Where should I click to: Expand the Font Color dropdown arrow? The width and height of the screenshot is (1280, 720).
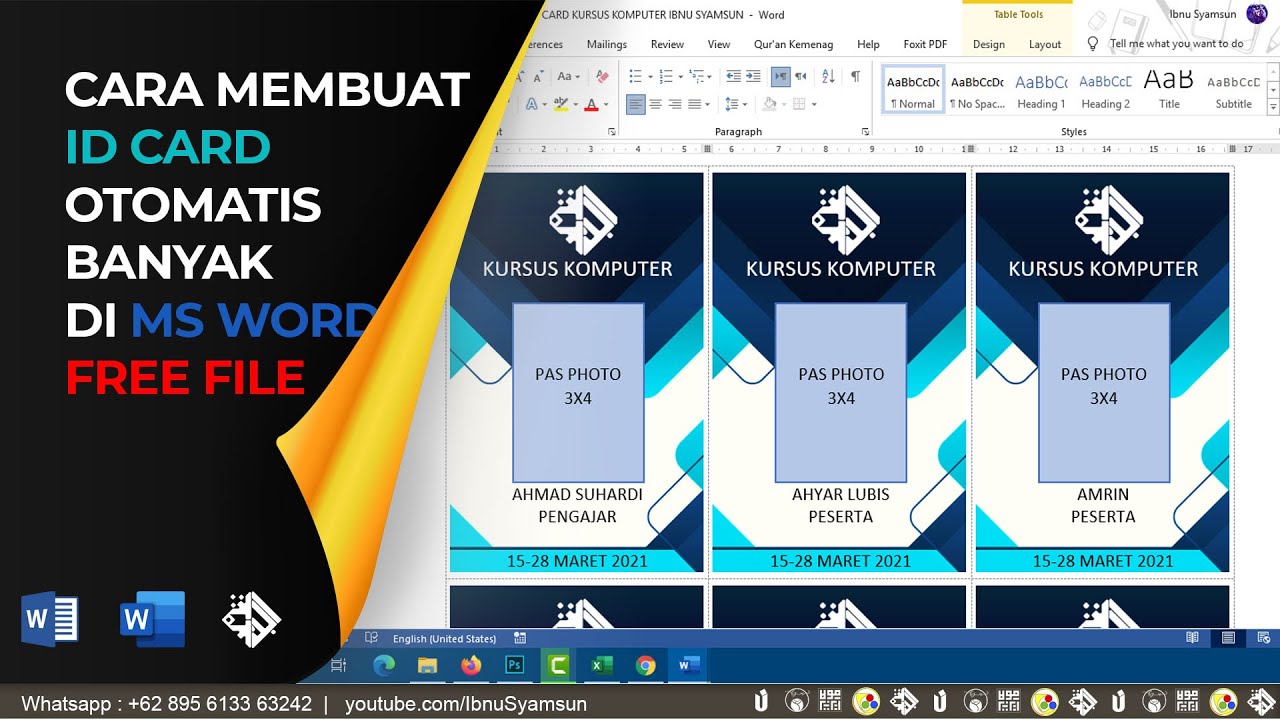point(607,104)
